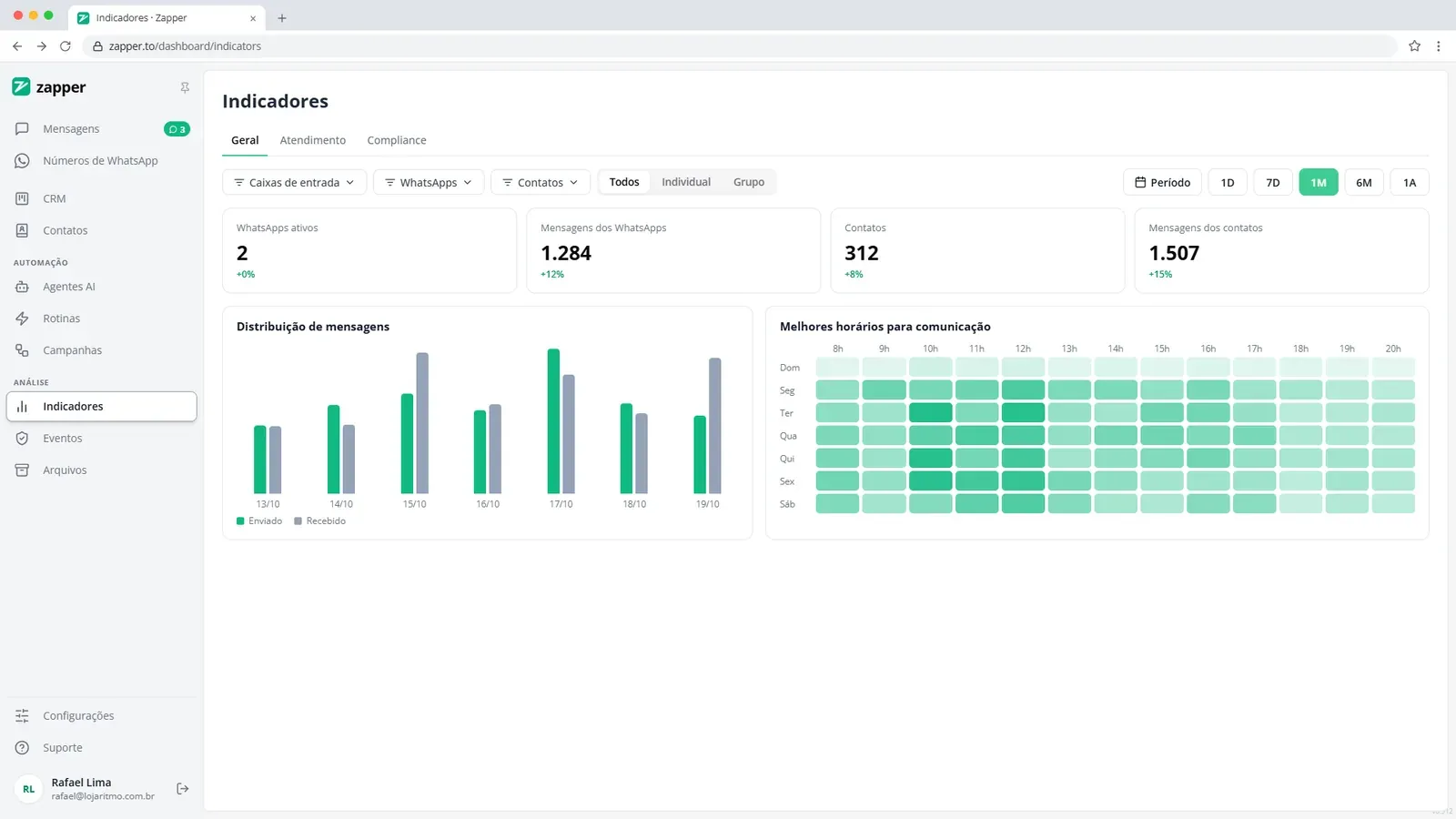Navigate to Rotinas
The height and width of the screenshot is (819, 1456).
[101, 318]
